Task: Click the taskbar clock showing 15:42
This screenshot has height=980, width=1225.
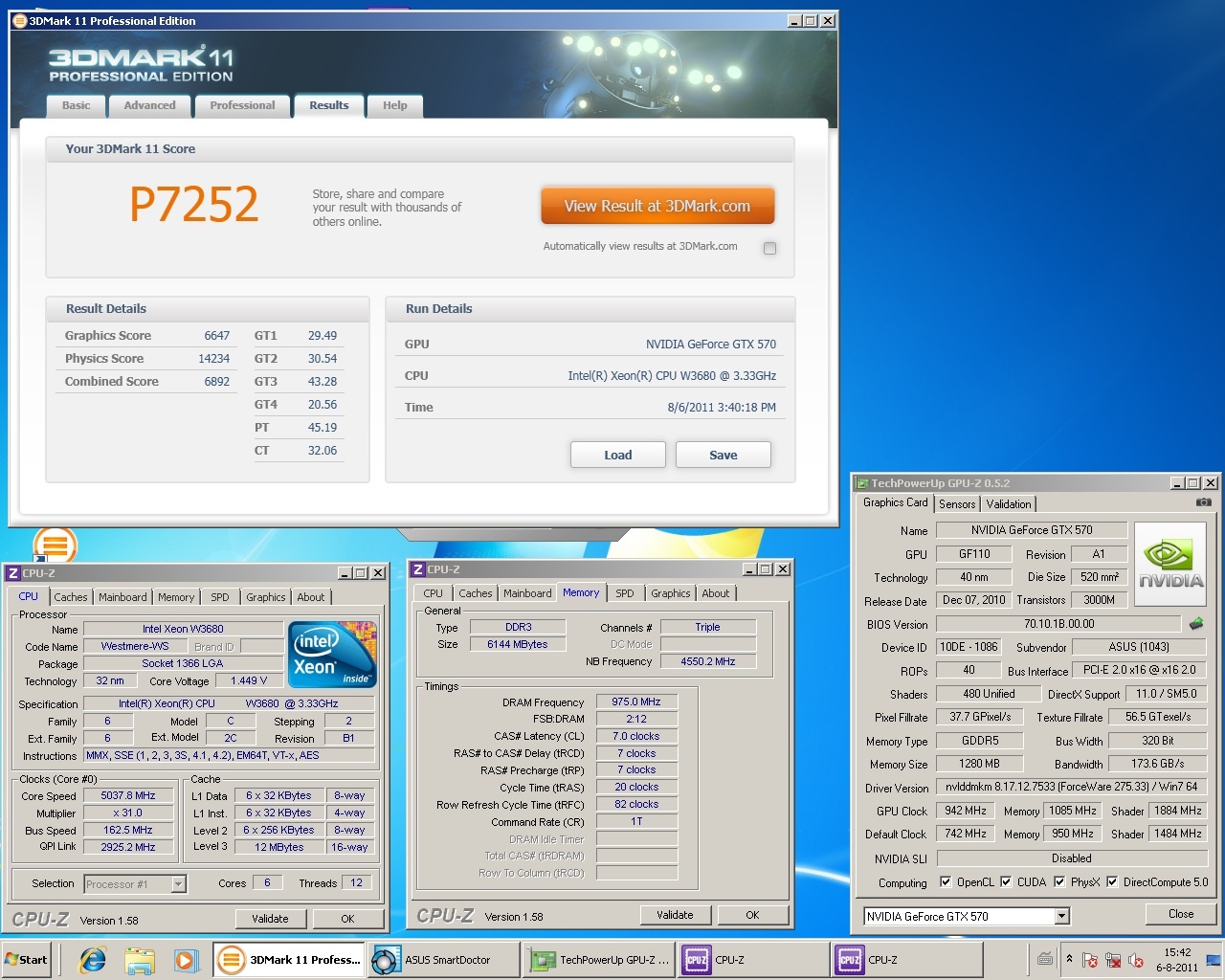Action: tap(1176, 960)
